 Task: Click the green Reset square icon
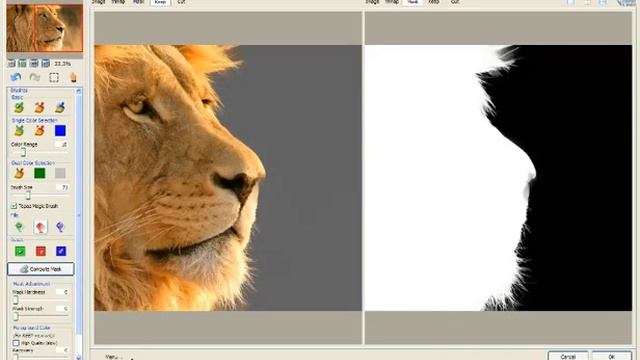(x=20, y=251)
